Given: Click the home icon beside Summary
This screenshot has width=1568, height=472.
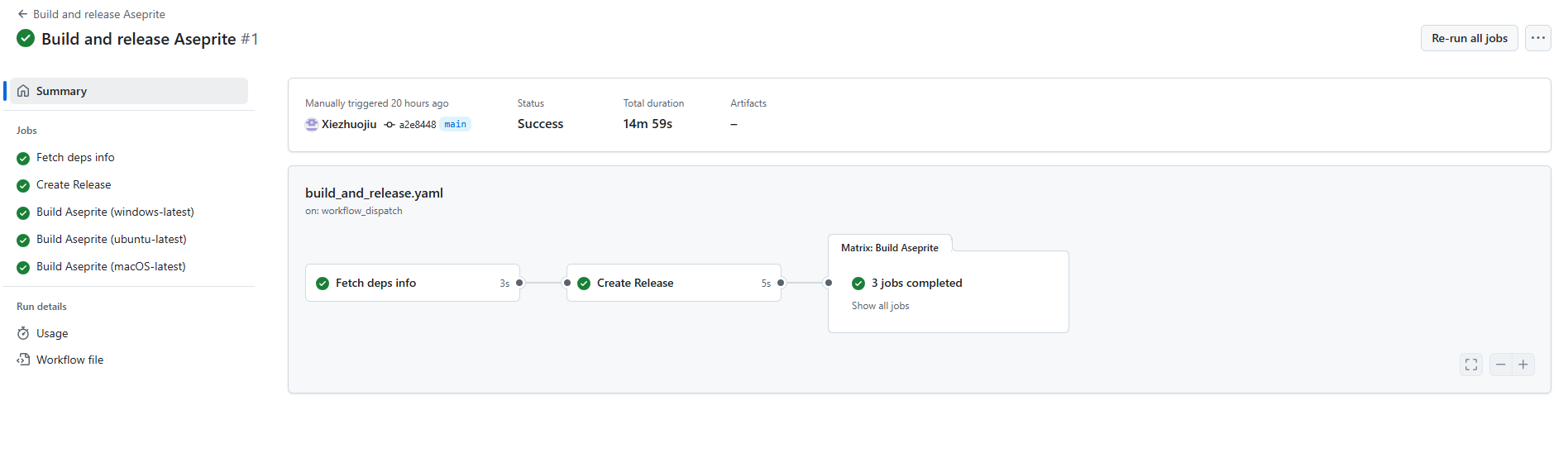Looking at the screenshot, I should (x=23, y=91).
